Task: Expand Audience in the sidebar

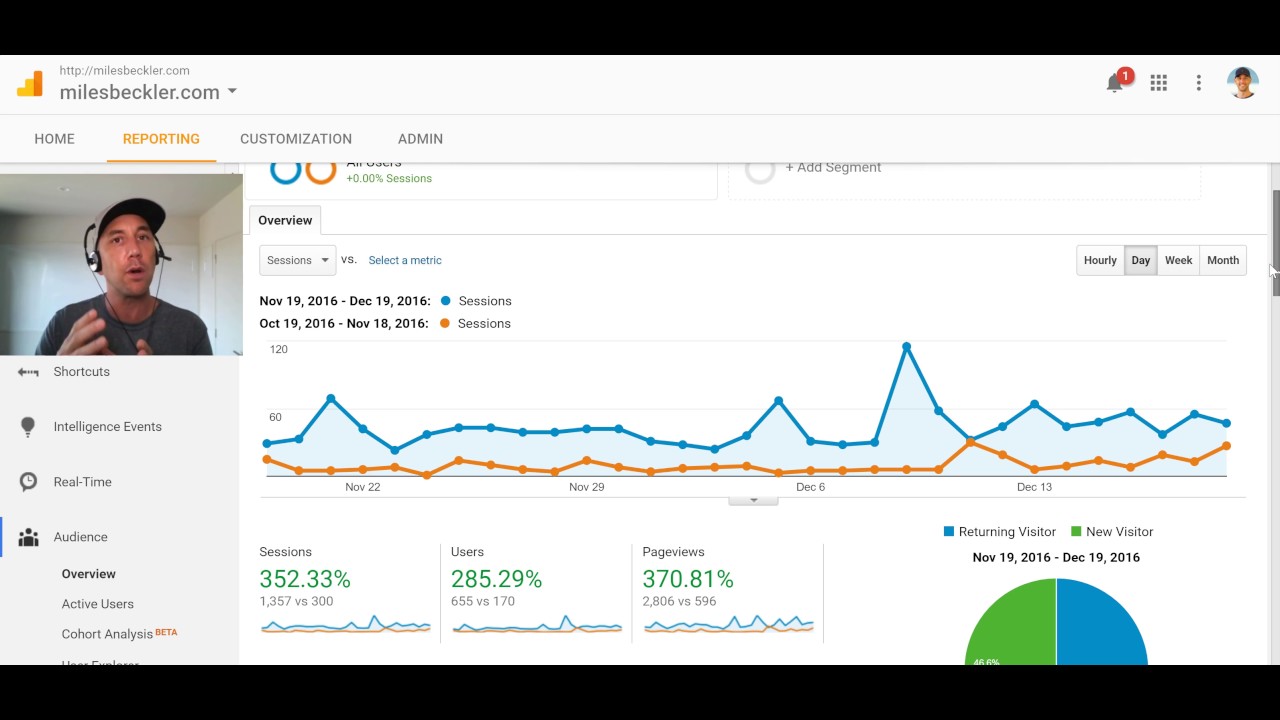Action: tap(81, 537)
